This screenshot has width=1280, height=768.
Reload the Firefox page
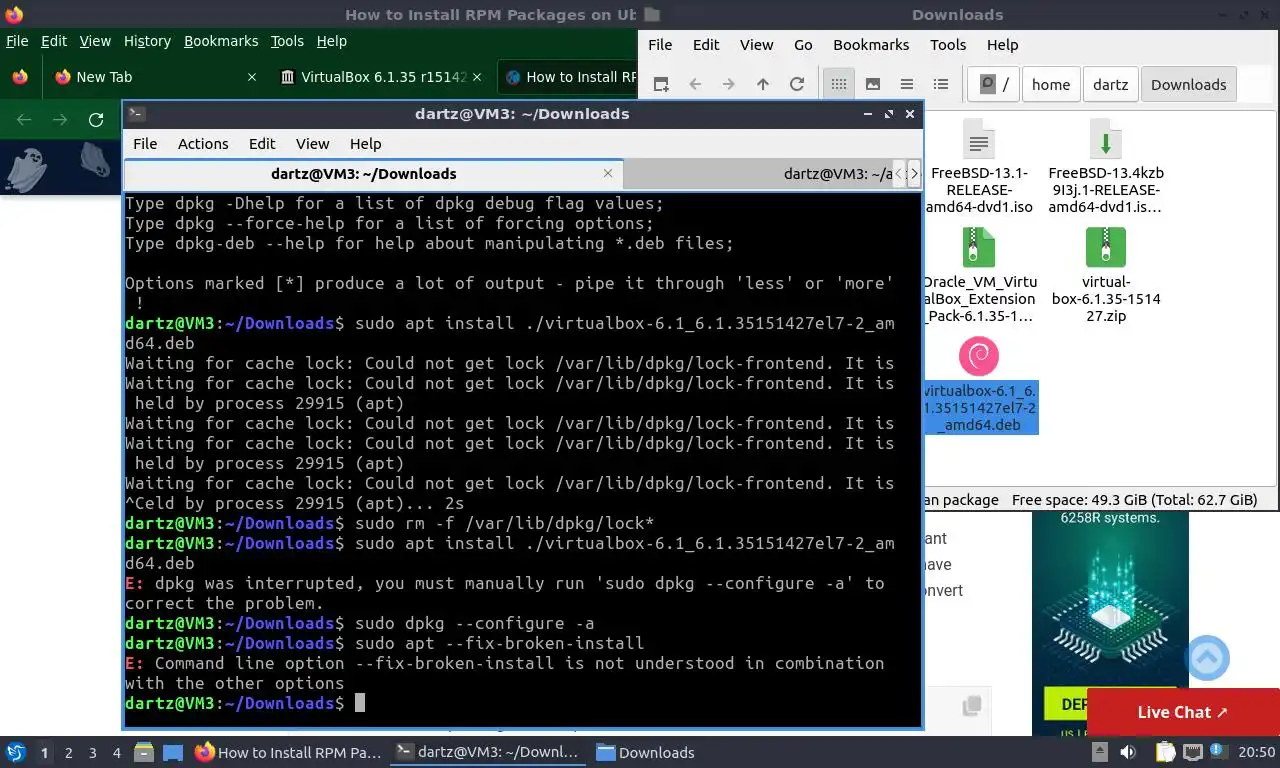(96, 120)
